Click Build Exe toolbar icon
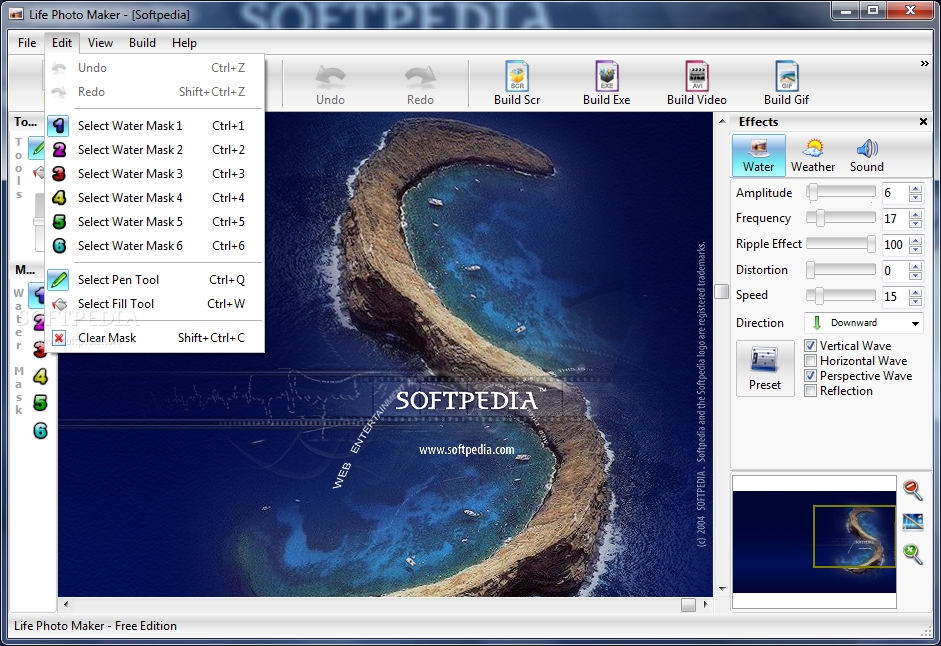The image size is (941, 646). (x=606, y=83)
